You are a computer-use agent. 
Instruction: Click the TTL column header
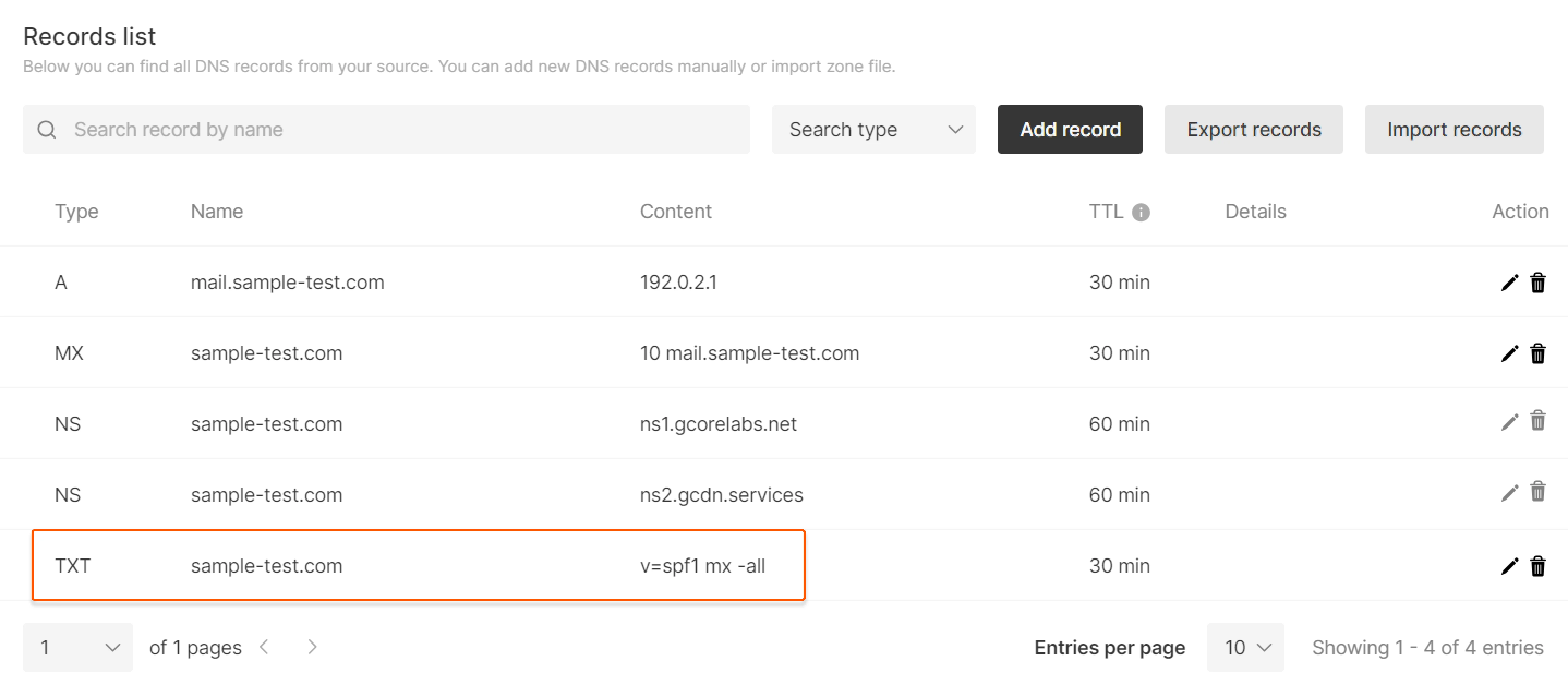[1105, 211]
